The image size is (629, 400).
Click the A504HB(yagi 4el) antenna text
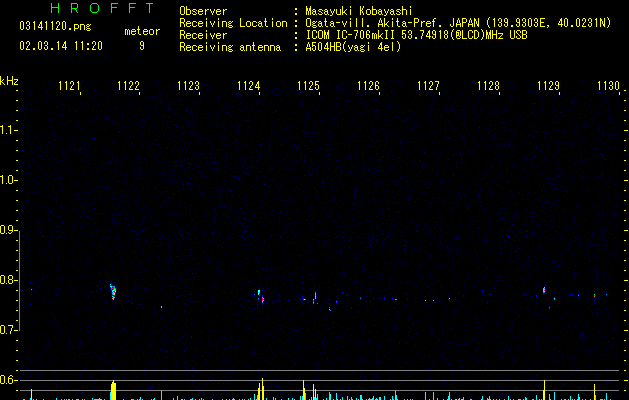(x=353, y=47)
